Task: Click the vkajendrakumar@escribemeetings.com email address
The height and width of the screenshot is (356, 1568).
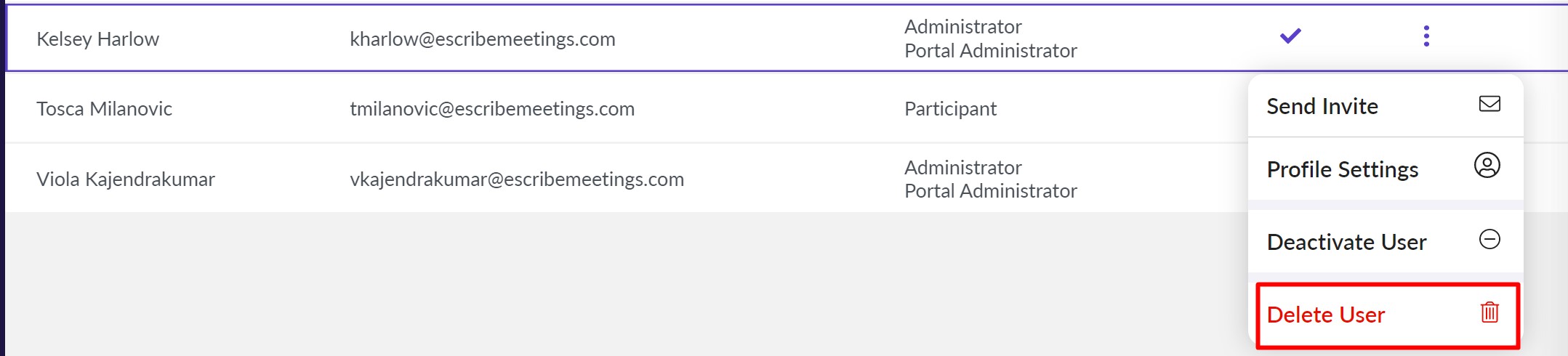Action: (x=516, y=179)
